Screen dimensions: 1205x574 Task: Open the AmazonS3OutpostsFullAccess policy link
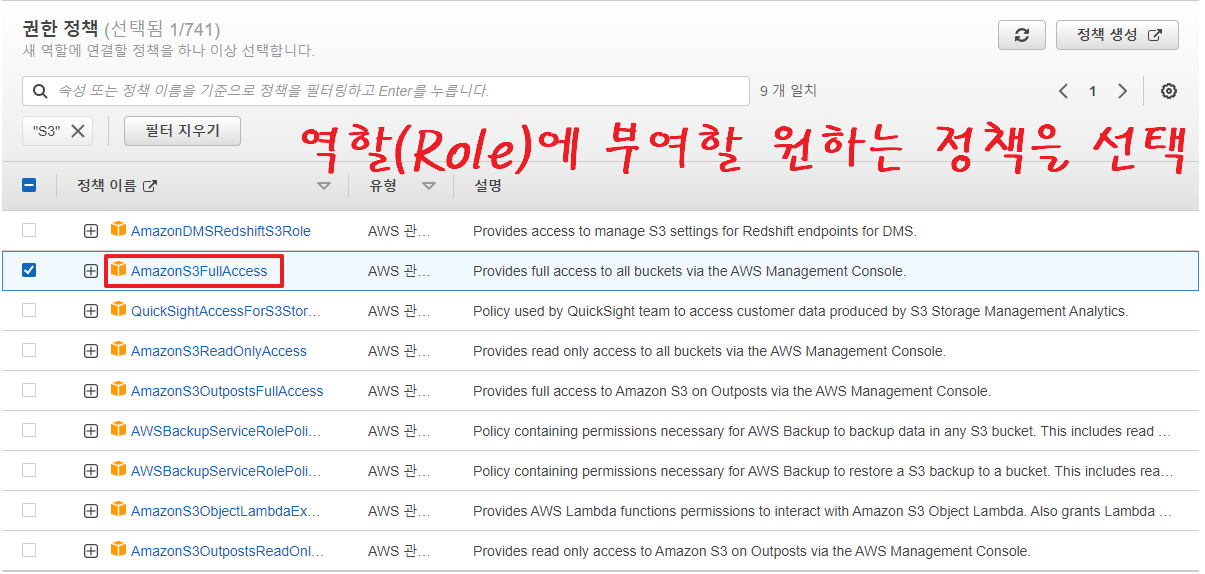227,391
